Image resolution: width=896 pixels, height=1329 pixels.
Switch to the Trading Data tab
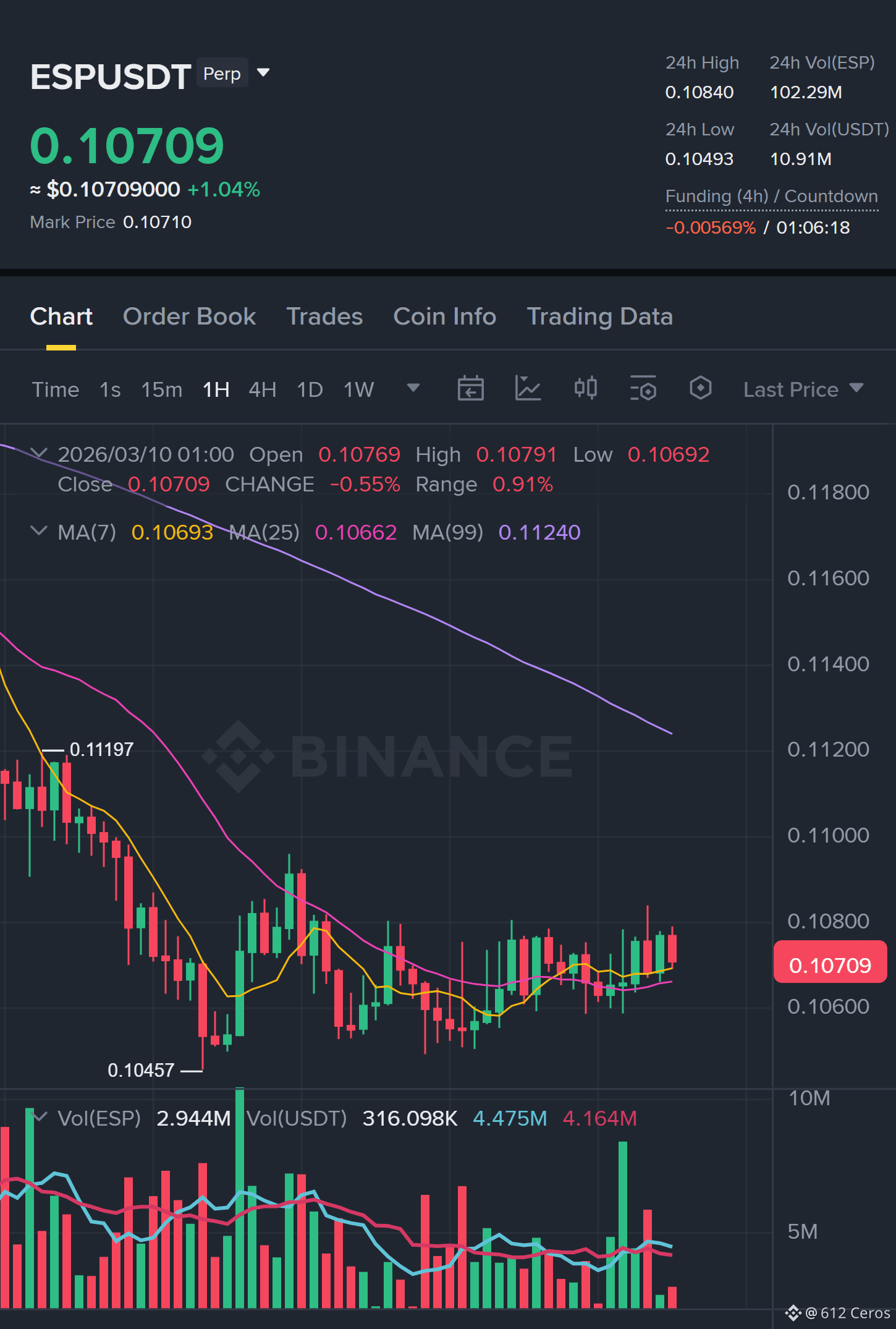click(x=599, y=316)
